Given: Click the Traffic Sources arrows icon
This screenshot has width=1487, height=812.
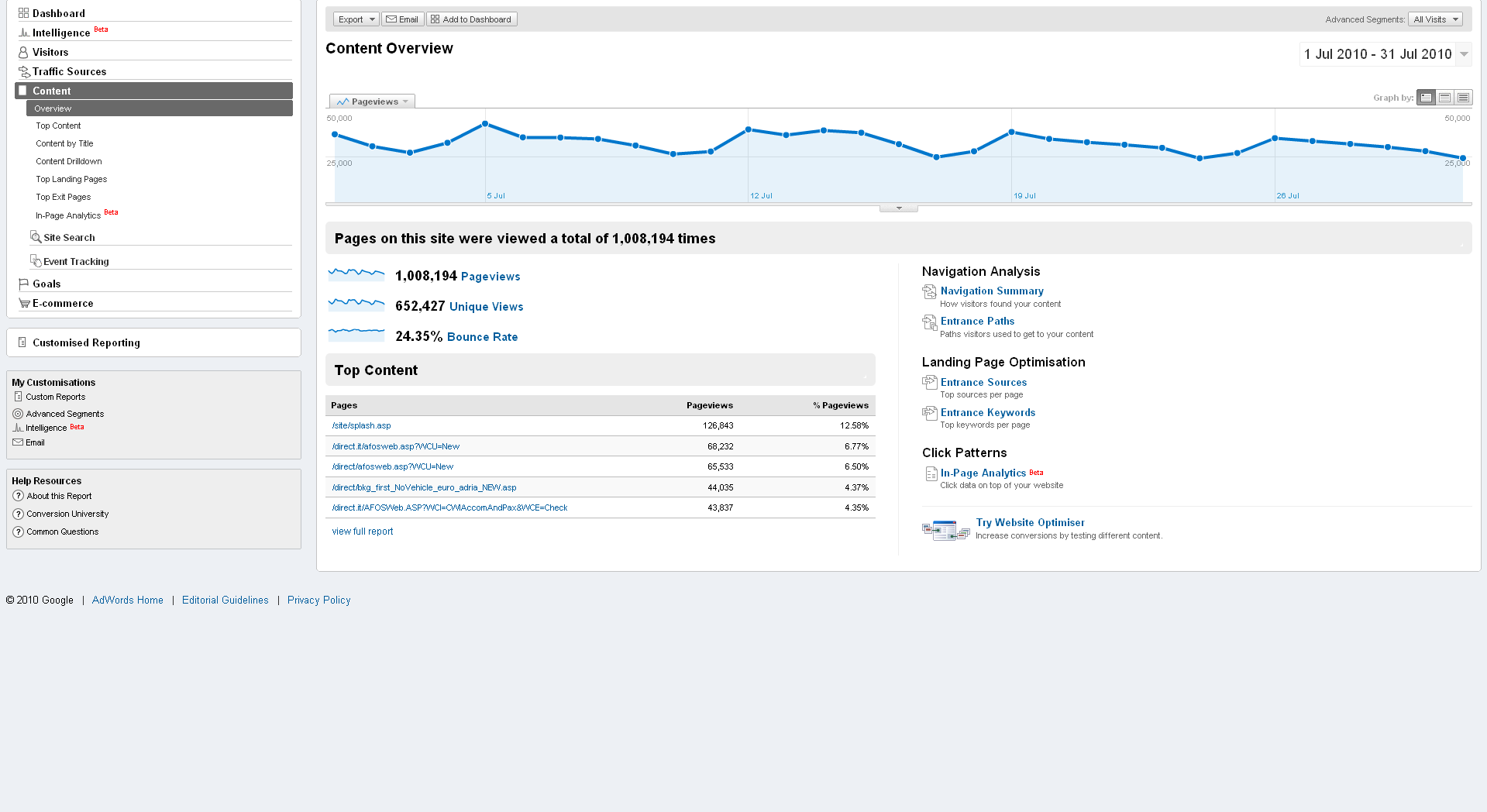Looking at the screenshot, I should [24, 71].
